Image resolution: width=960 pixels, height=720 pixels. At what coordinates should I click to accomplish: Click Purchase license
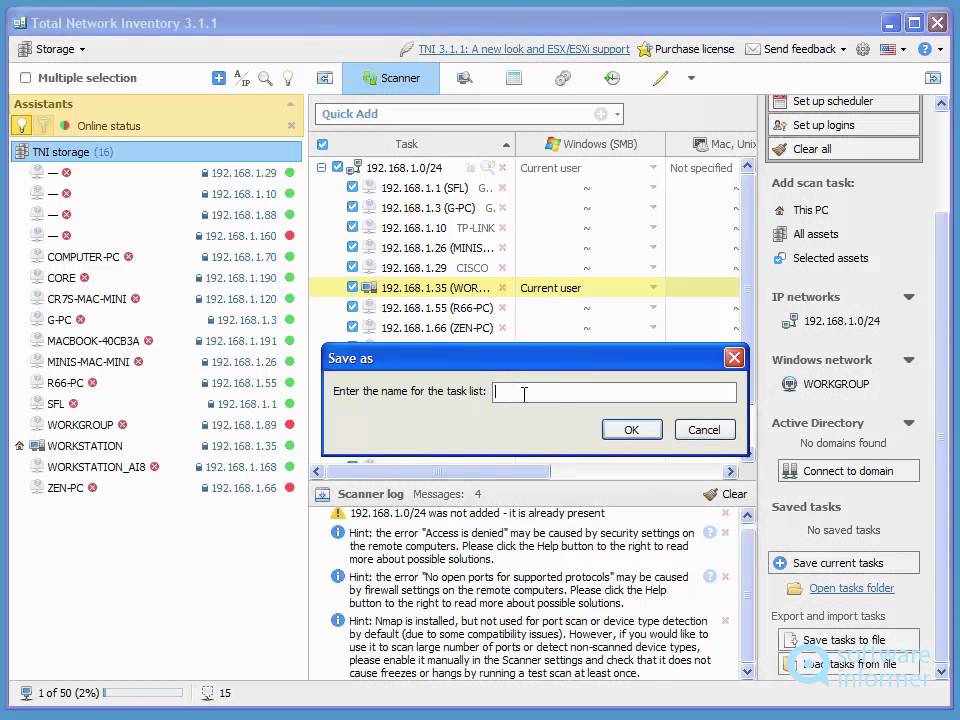[686, 49]
